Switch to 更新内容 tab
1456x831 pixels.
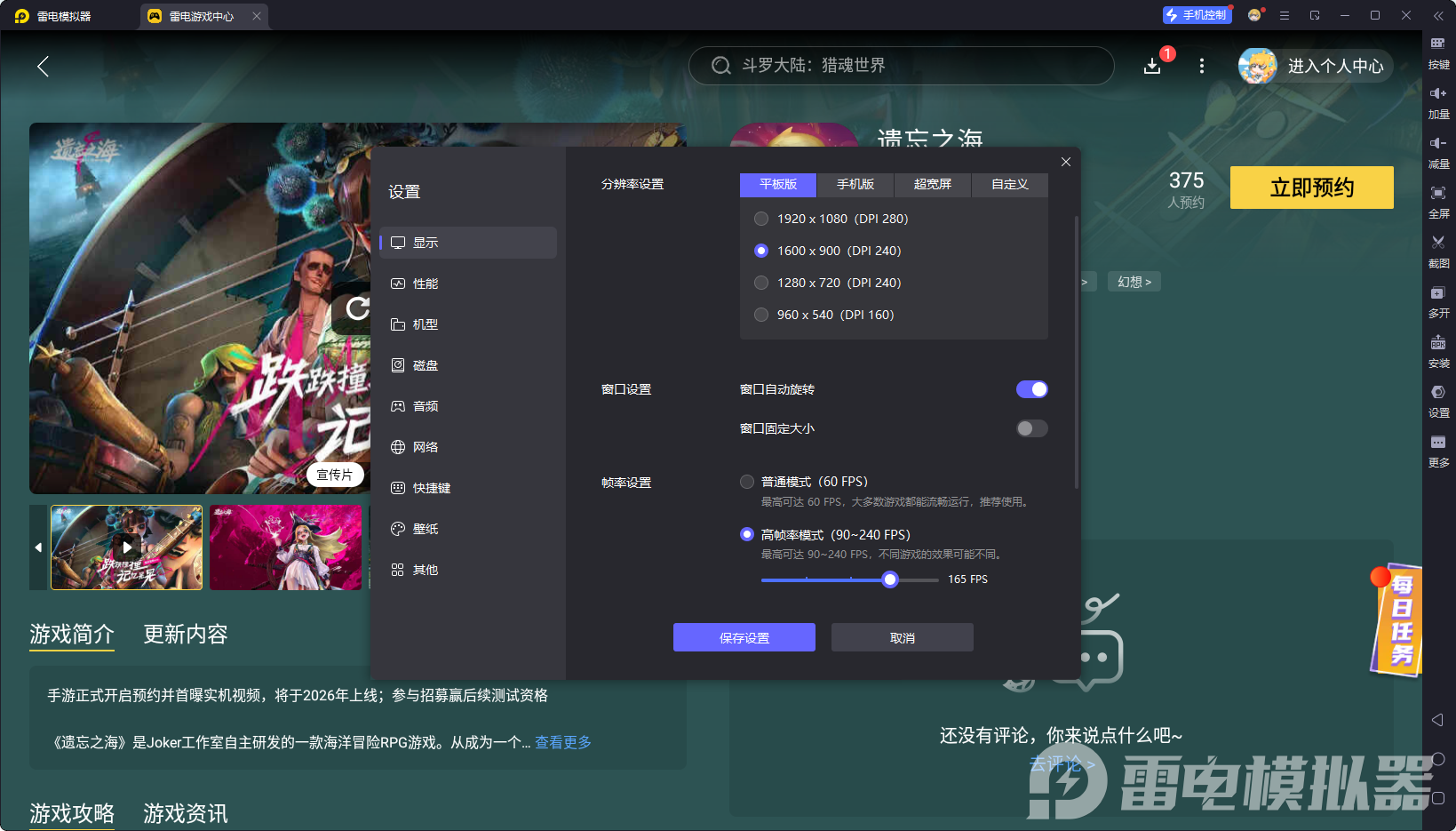pos(186,634)
